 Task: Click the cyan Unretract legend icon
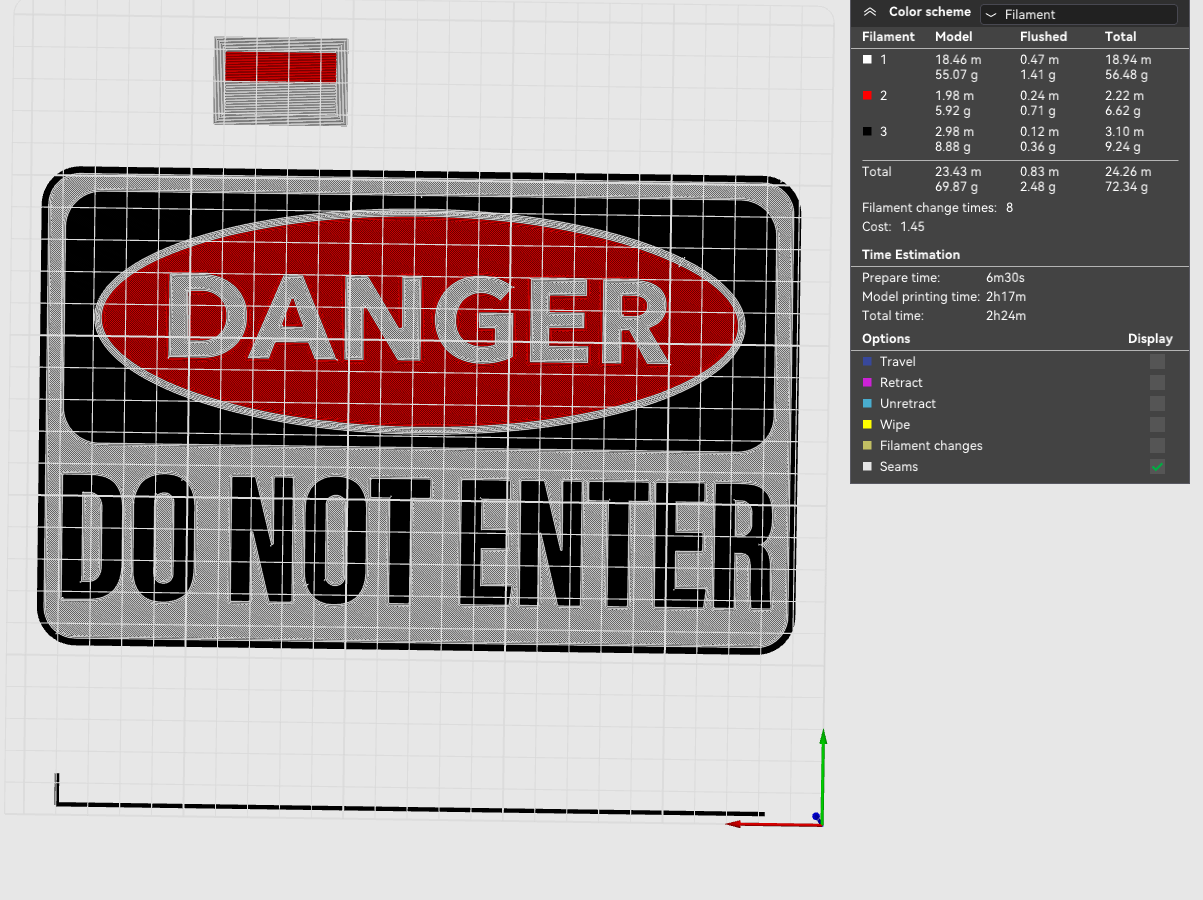867,403
